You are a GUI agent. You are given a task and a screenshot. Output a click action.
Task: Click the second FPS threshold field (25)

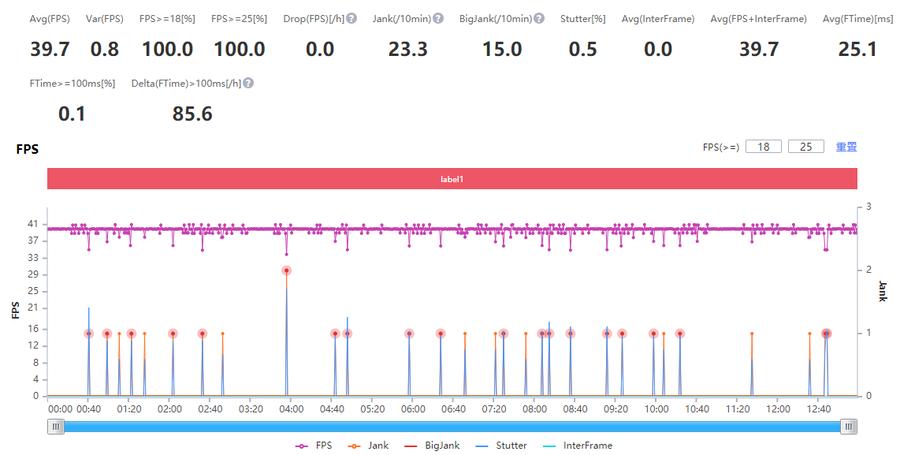806,147
